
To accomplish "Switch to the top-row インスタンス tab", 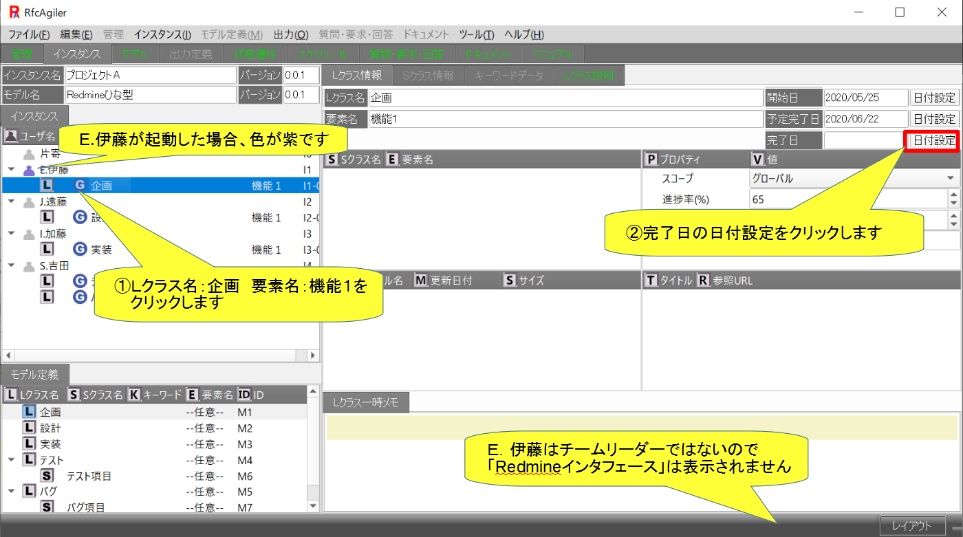I will pos(77,54).
